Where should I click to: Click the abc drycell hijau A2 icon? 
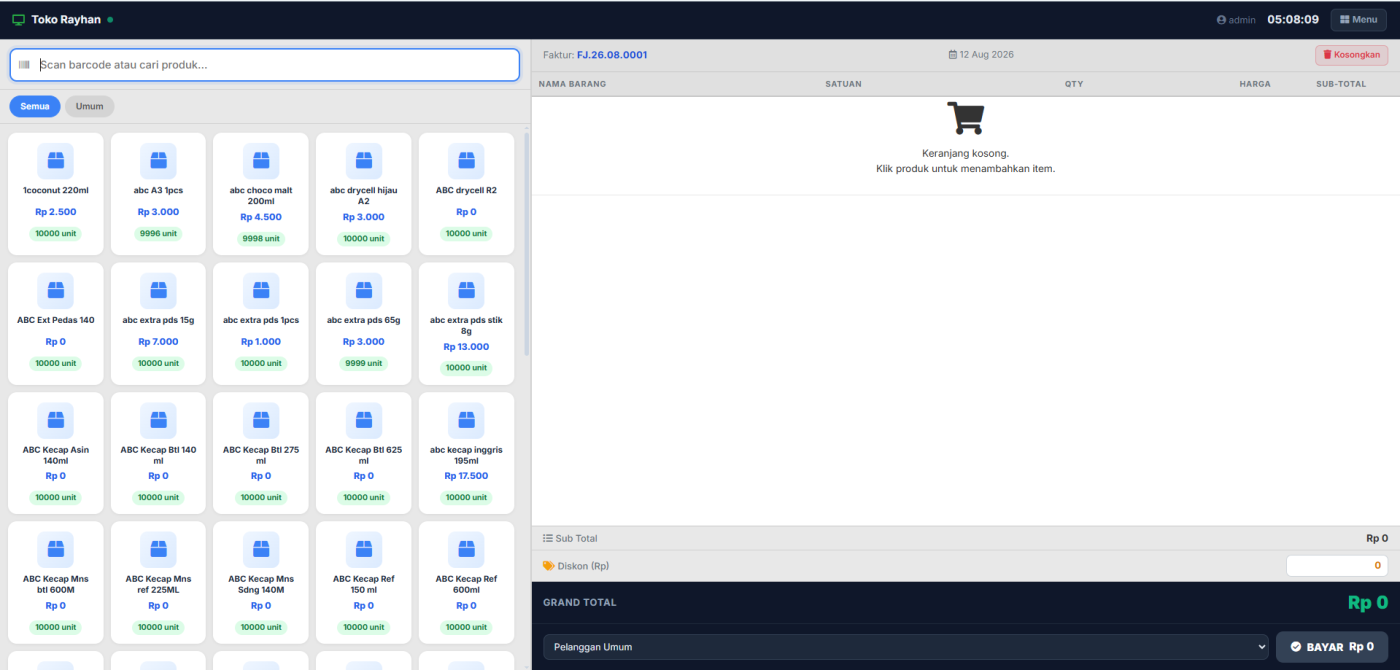click(x=364, y=161)
